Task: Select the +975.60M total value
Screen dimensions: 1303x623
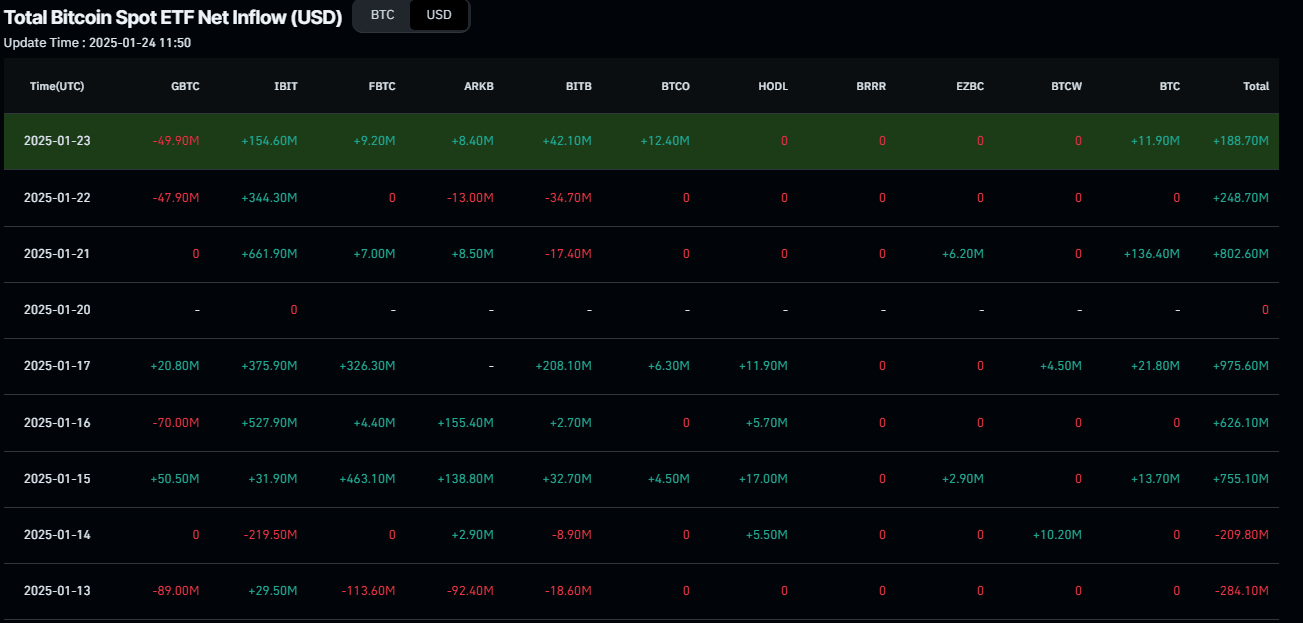Action: [1240, 366]
